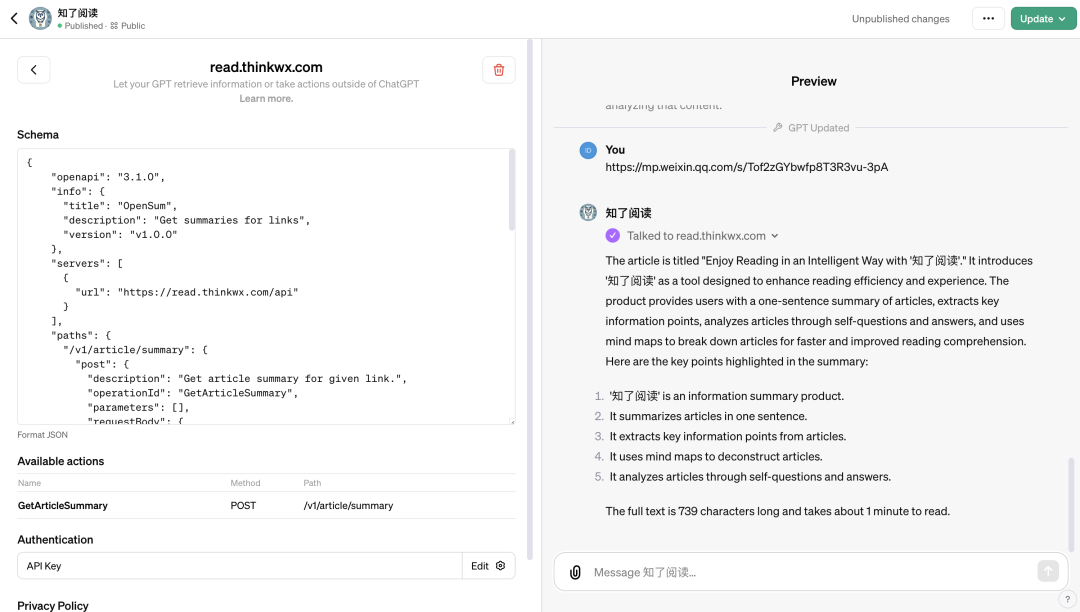This screenshot has width=1080, height=612.
Task: Click the schema editor vertical scrollbar
Action: coord(511,190)
